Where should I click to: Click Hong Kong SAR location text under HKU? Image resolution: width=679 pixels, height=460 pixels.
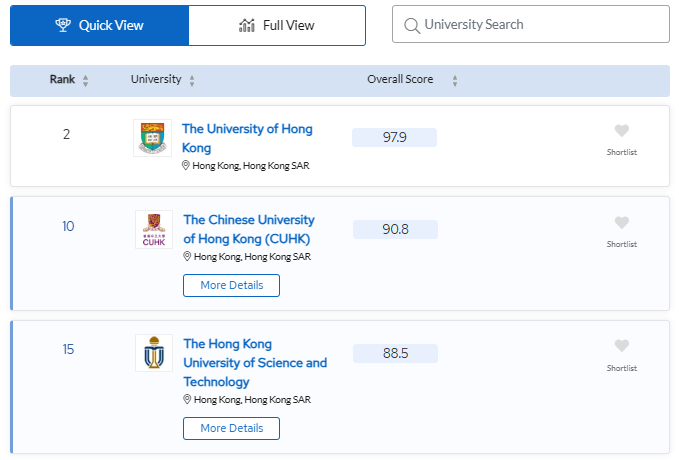click(251, 165)
